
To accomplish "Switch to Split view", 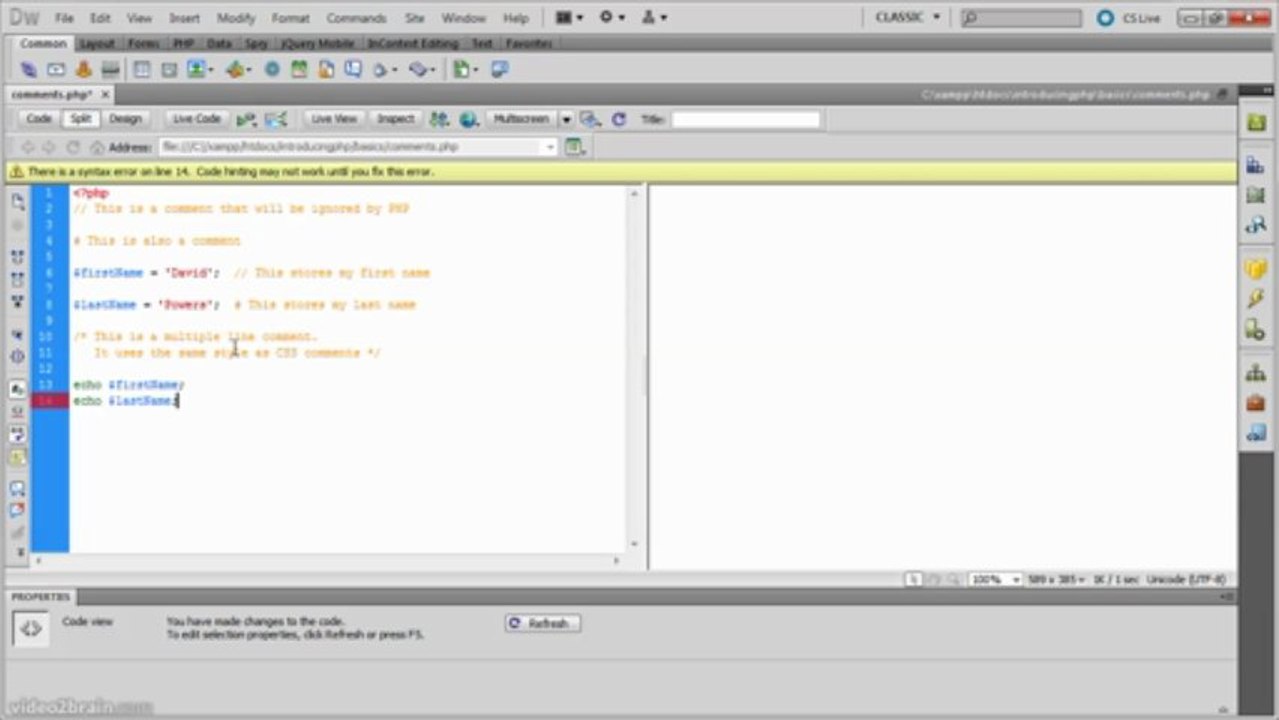I will [x=81, y=119].
